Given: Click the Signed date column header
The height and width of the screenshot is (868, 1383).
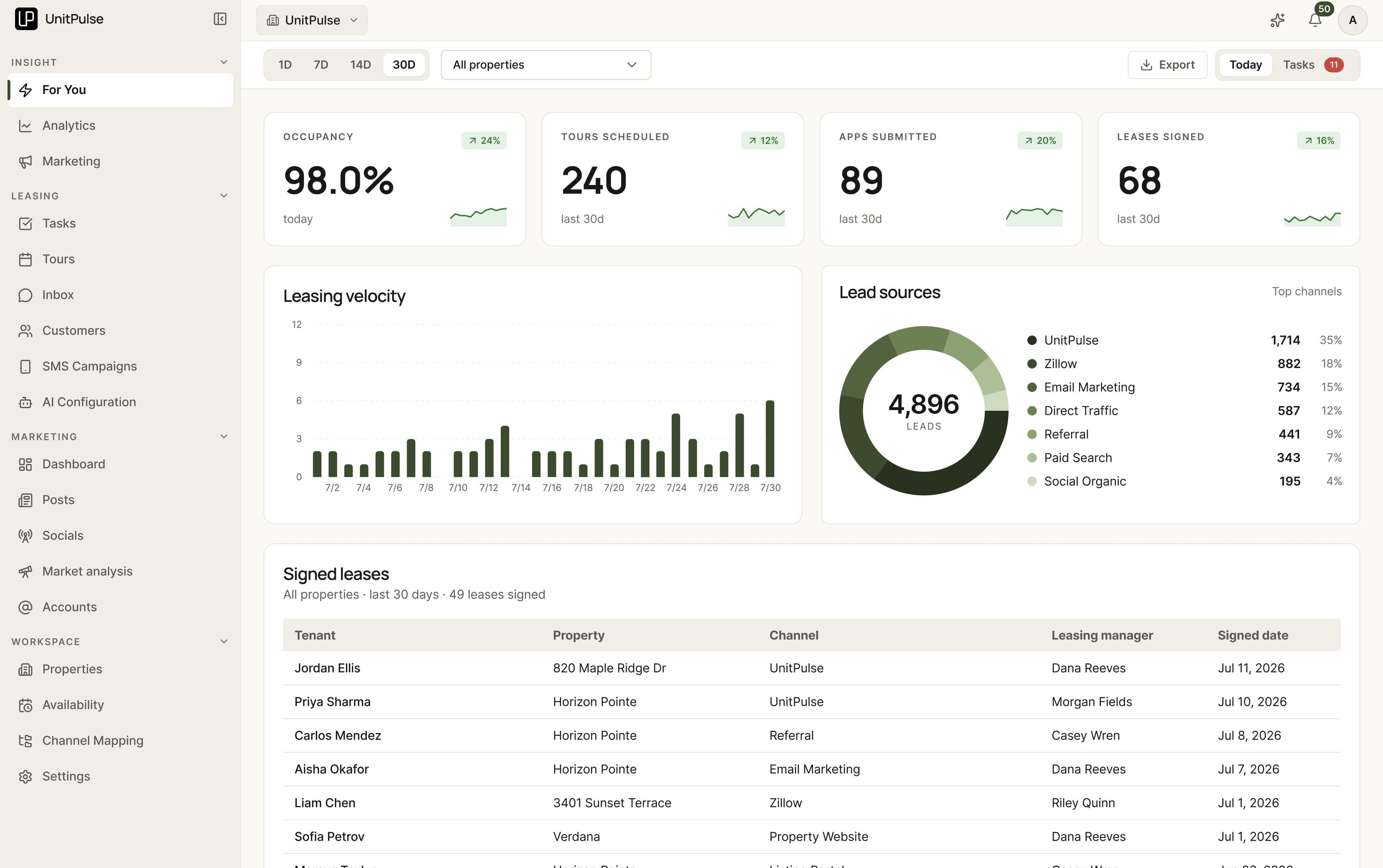Looking at the screenshot, I should point(1253,636).
